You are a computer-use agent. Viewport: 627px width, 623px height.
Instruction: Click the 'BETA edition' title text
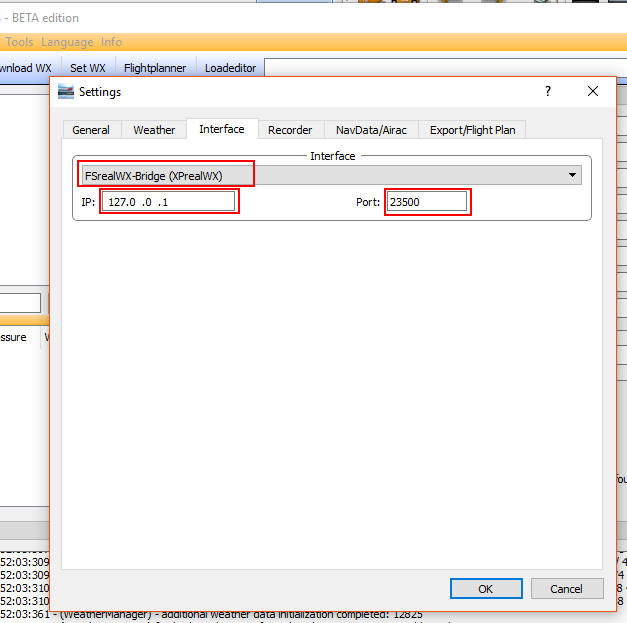coord(45,18)
